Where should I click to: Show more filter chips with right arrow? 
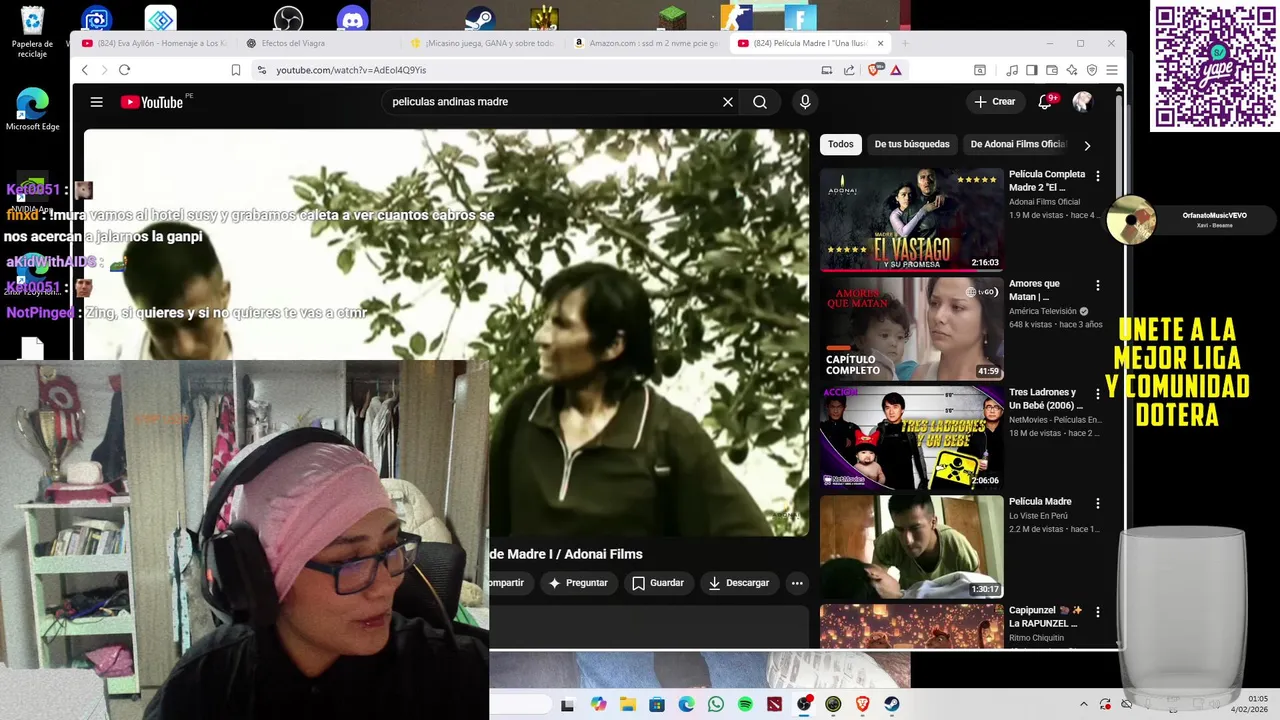pos(1087,145)
